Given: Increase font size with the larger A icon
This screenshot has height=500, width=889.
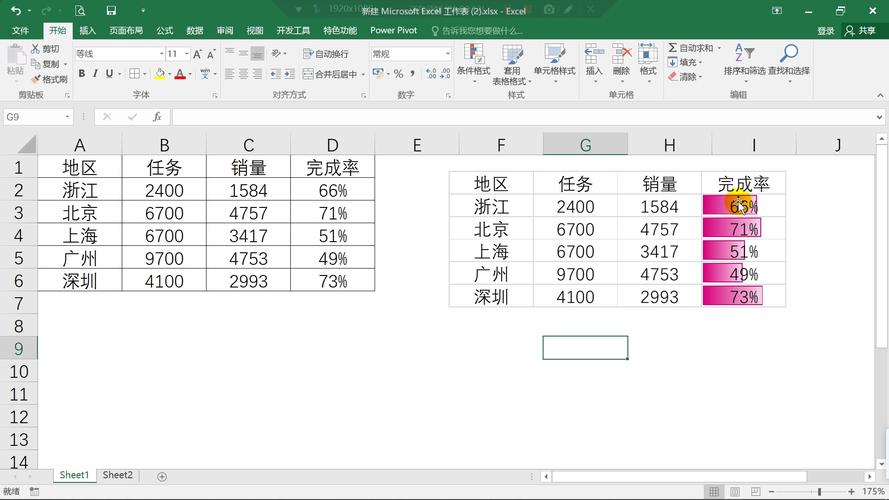Looking at the screenshot, I should [197, 54].
